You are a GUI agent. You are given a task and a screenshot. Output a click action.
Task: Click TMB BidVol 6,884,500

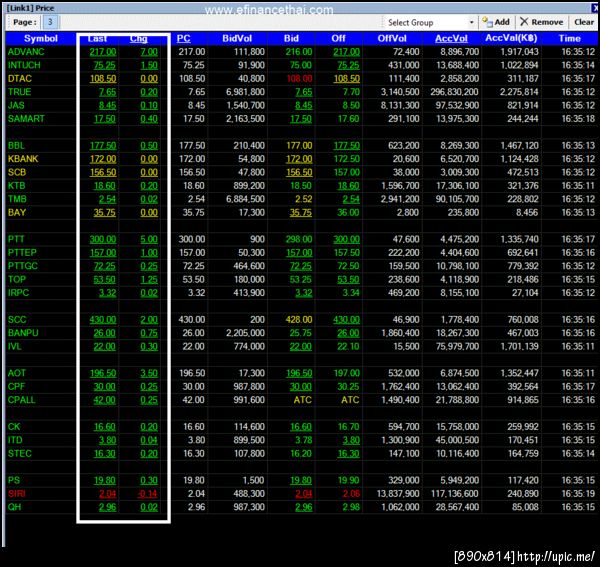[245, 199]
